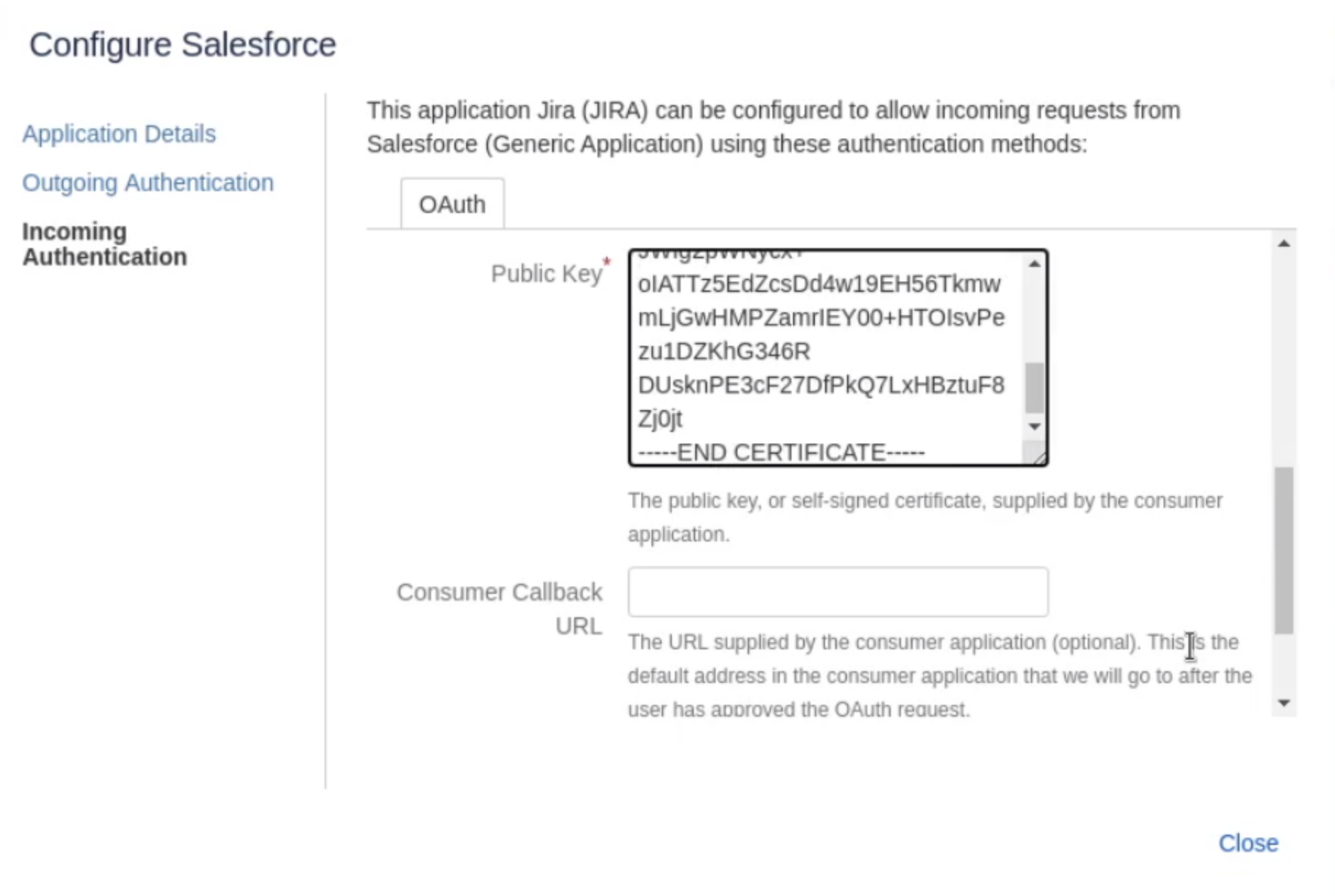Click the Public Key box scrollbar thumb
1335x896 pixels.
[1034, 387]
